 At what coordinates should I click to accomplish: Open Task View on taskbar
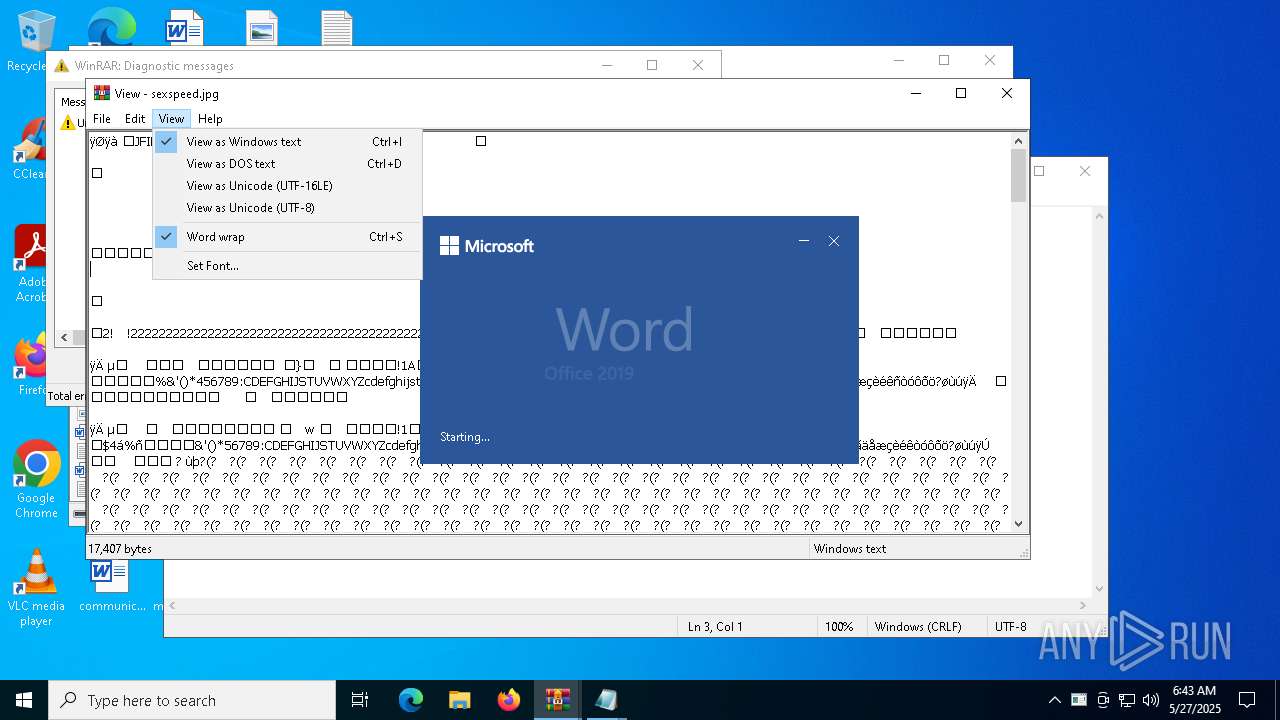(x=360, y=700)
